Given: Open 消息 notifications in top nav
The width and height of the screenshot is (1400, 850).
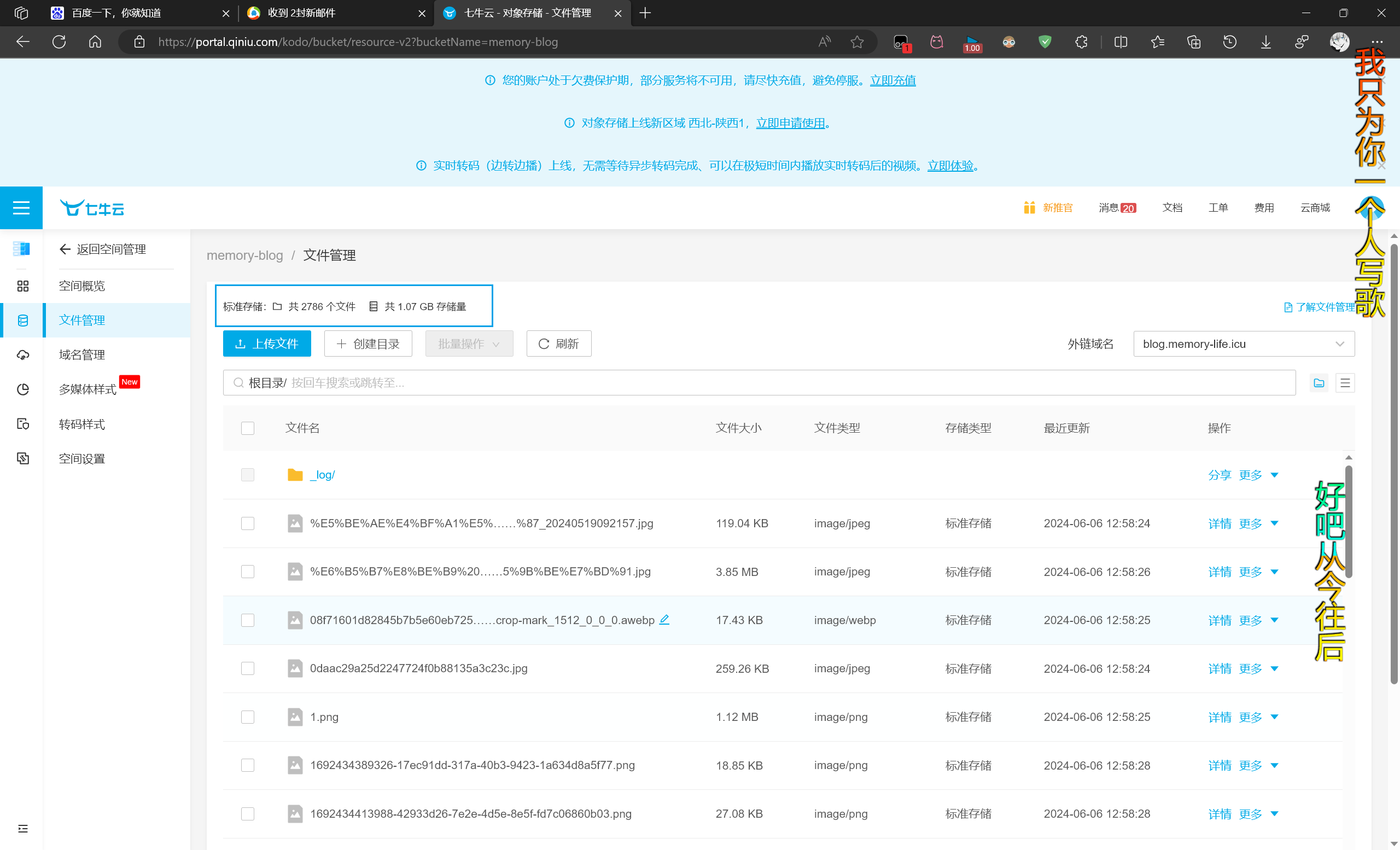Looking at the screenshot, I should click(1117, 208).
